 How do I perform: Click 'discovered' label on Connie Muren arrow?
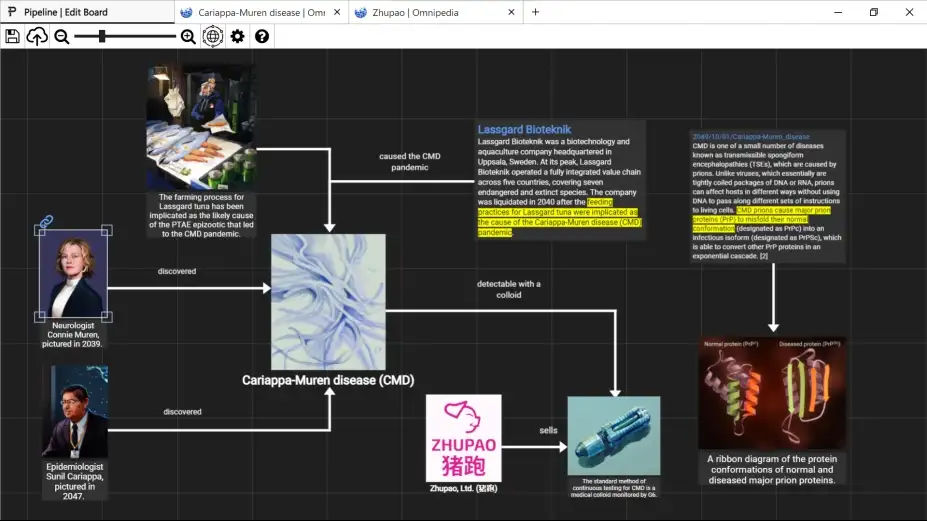click(x=177, y=271)
